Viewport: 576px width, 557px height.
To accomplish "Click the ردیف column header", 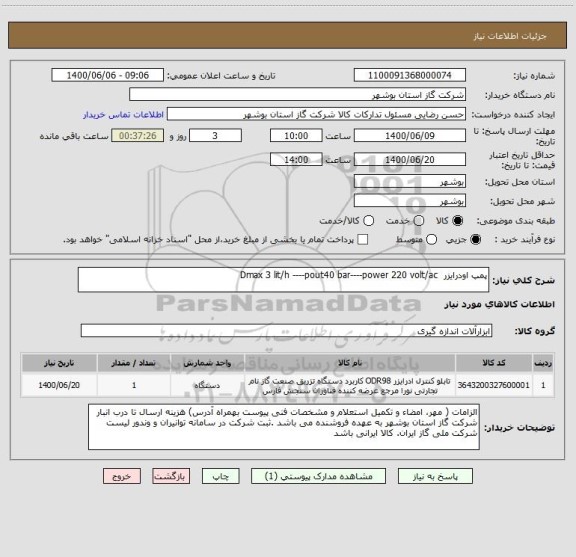I will (543, 363).
